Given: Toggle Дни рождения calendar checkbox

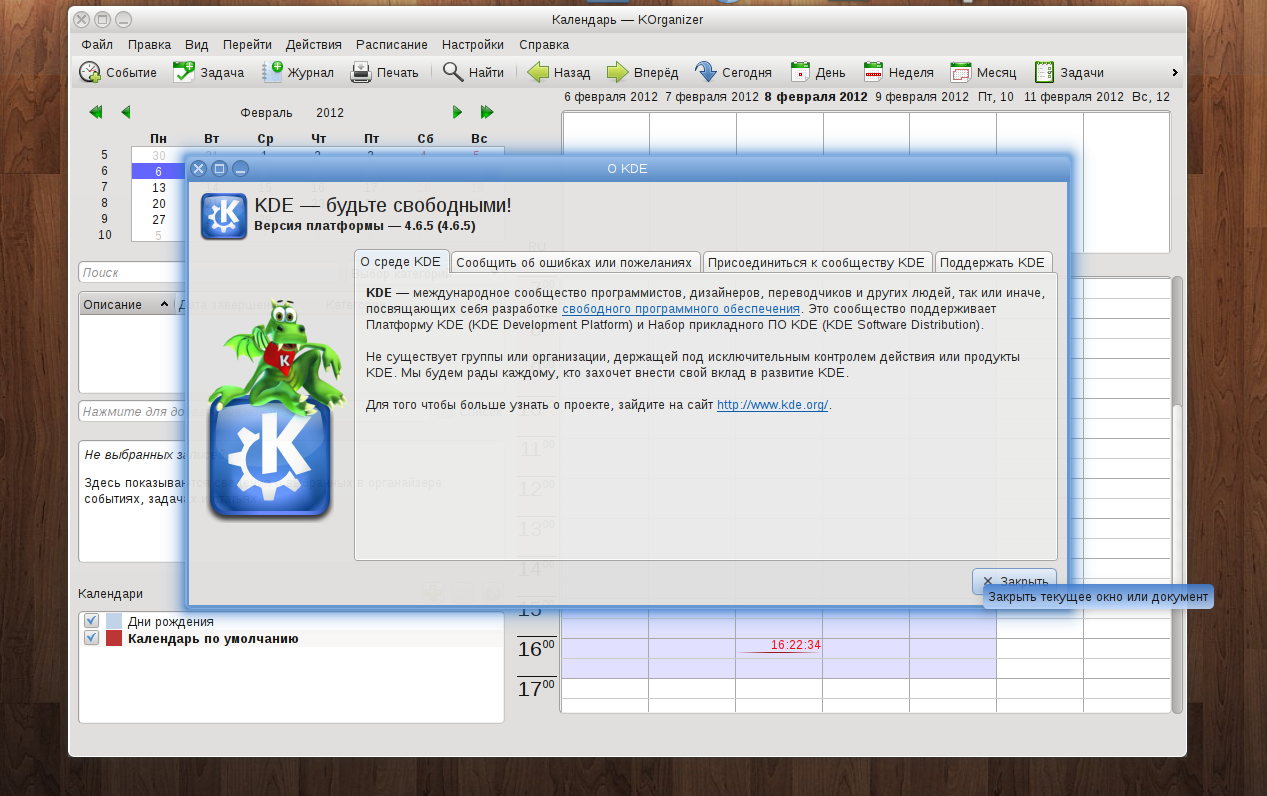Looking at the screenshot, I should point(92,621).
